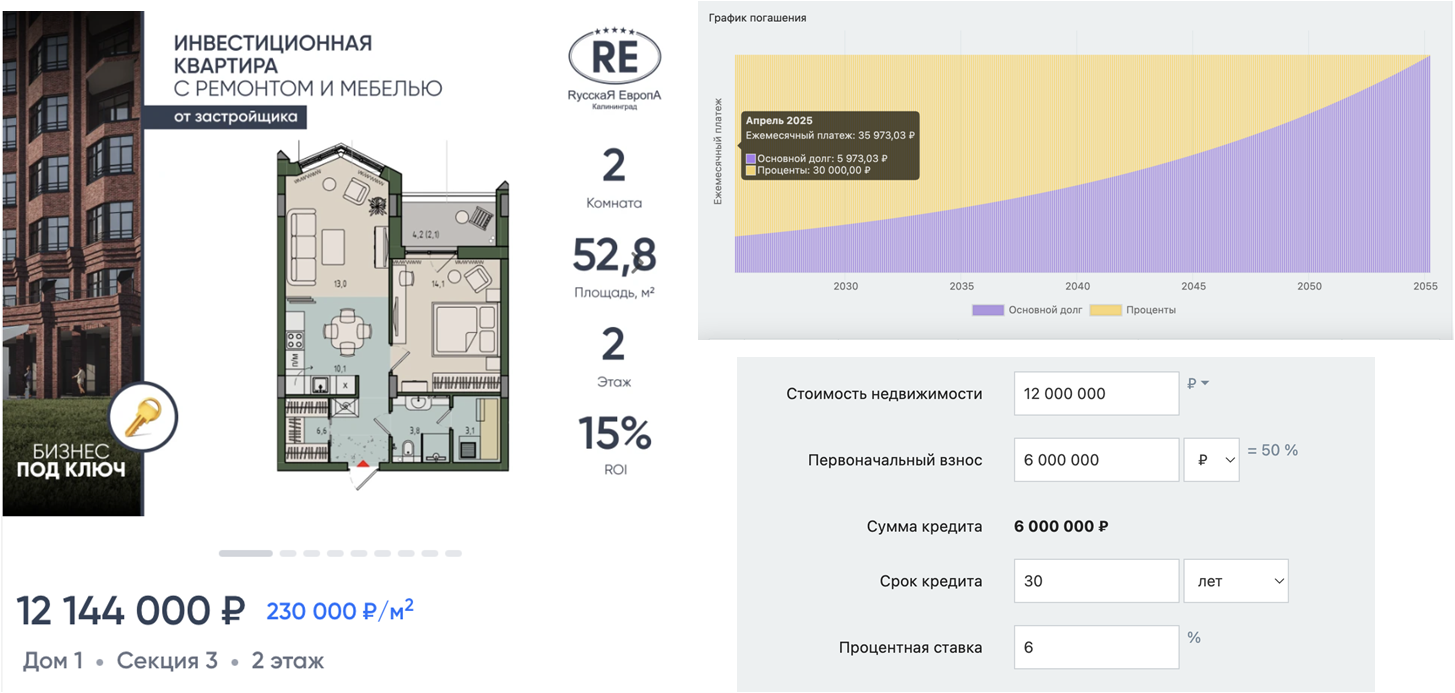The image size is (1455, 693).
Task: Click the 'Апрель 2025' chart tooltip
Action: [829, 145]
